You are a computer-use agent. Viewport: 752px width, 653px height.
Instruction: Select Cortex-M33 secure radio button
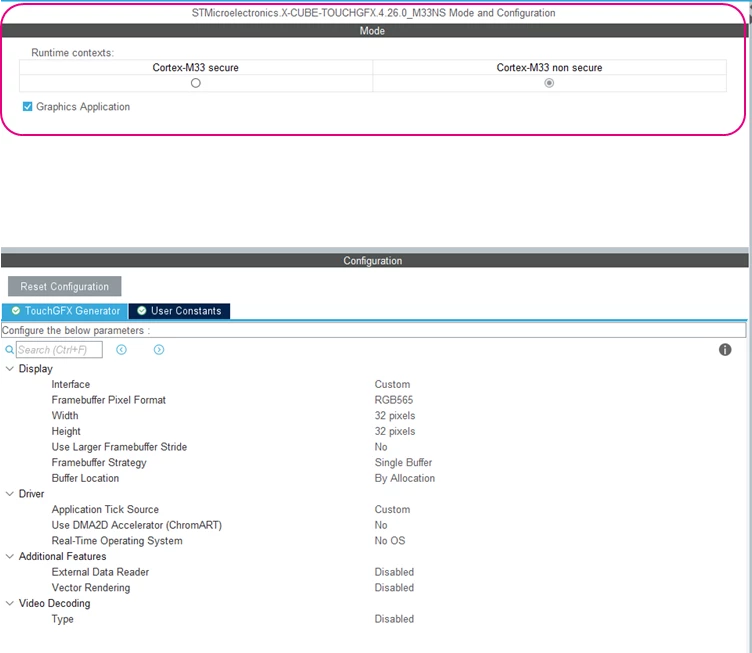tap(196, 83)
